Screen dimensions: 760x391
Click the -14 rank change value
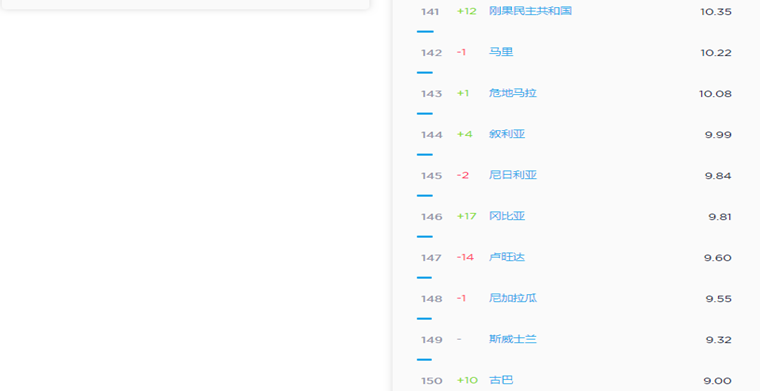coord(465,257)
